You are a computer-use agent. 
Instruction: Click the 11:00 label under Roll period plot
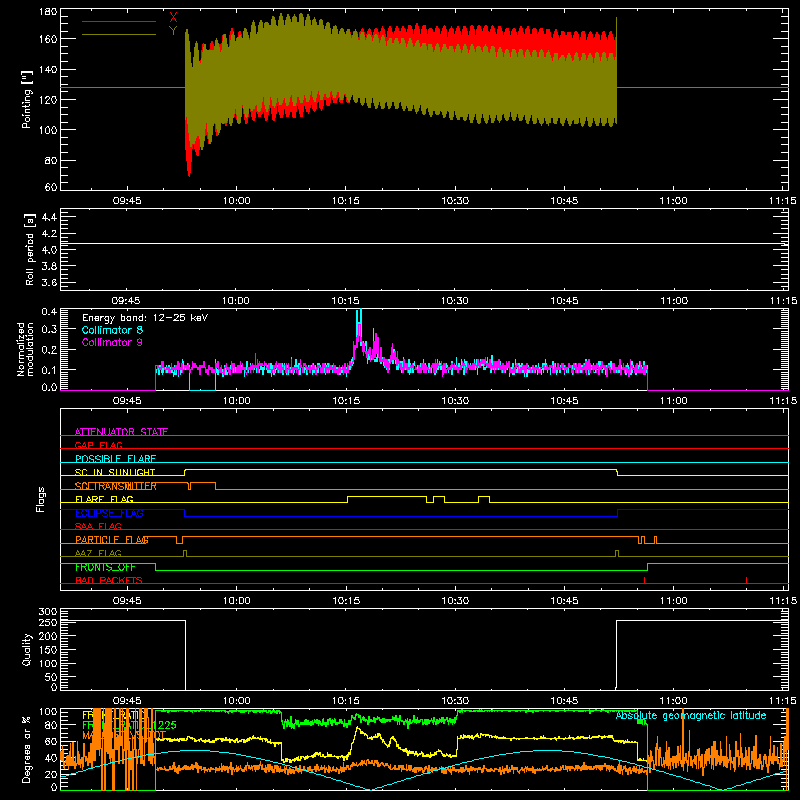(x=673, y=301)
